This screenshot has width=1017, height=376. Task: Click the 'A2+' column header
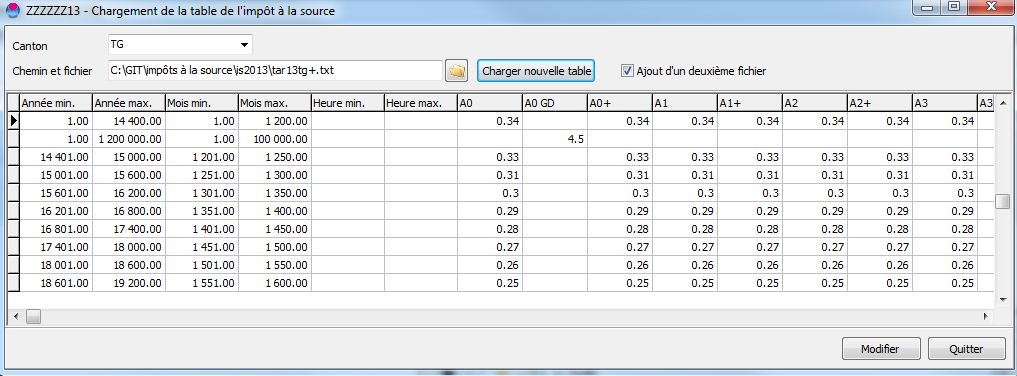click(x=880, y=103)
